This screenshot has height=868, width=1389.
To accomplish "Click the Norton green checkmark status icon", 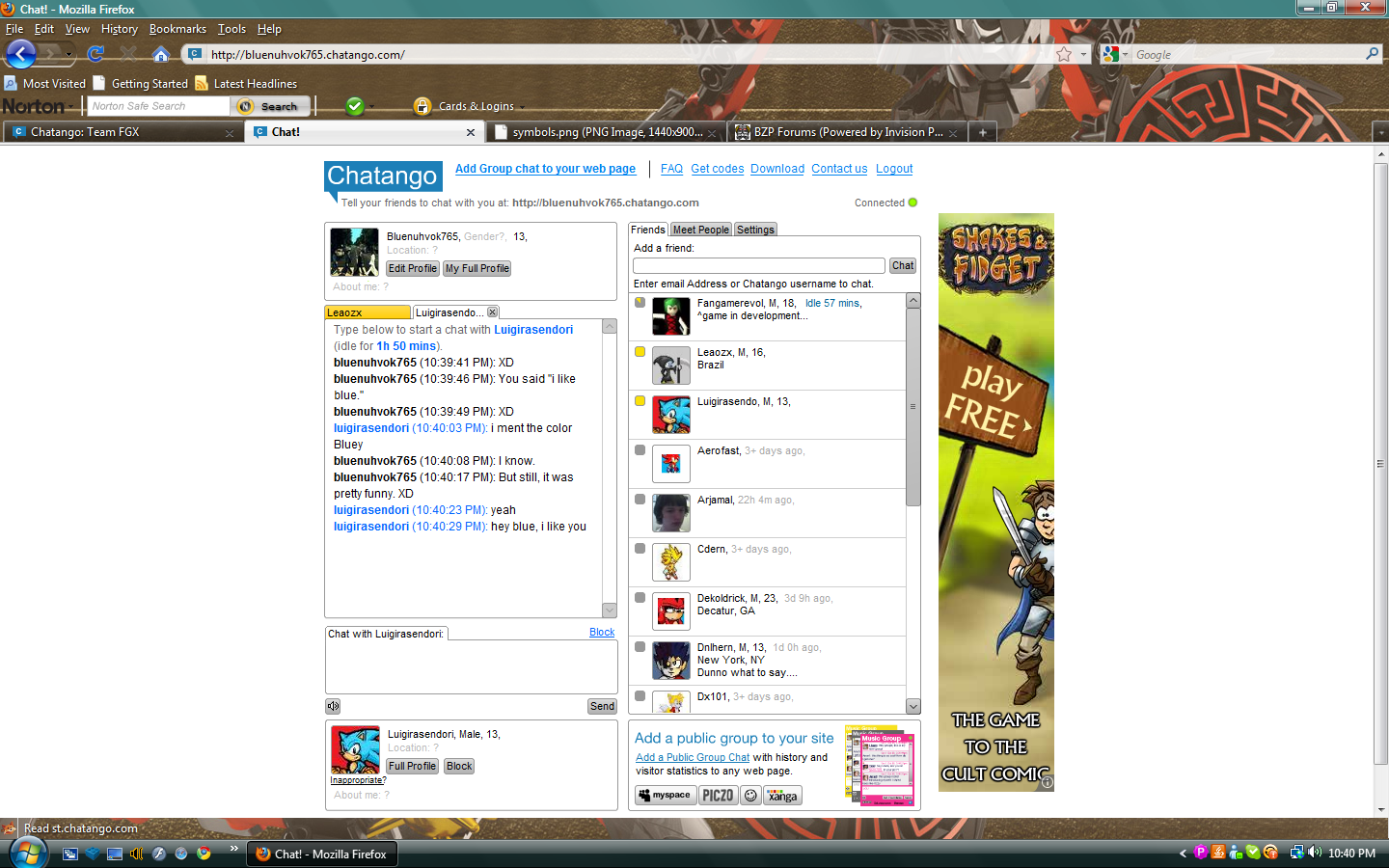I will coord(355,106).
